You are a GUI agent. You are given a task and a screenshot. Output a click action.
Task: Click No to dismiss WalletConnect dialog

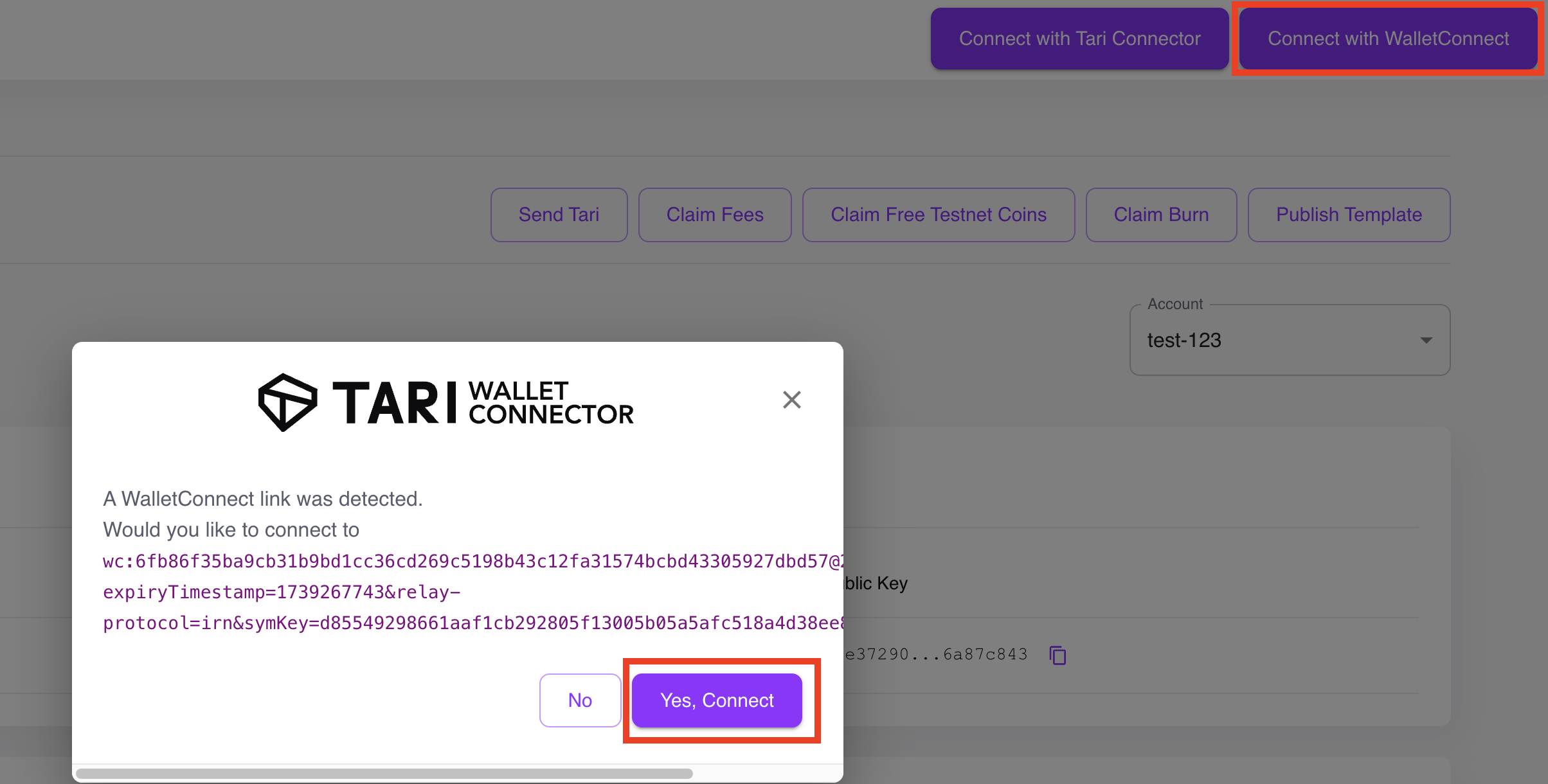[x=579, y=700]
